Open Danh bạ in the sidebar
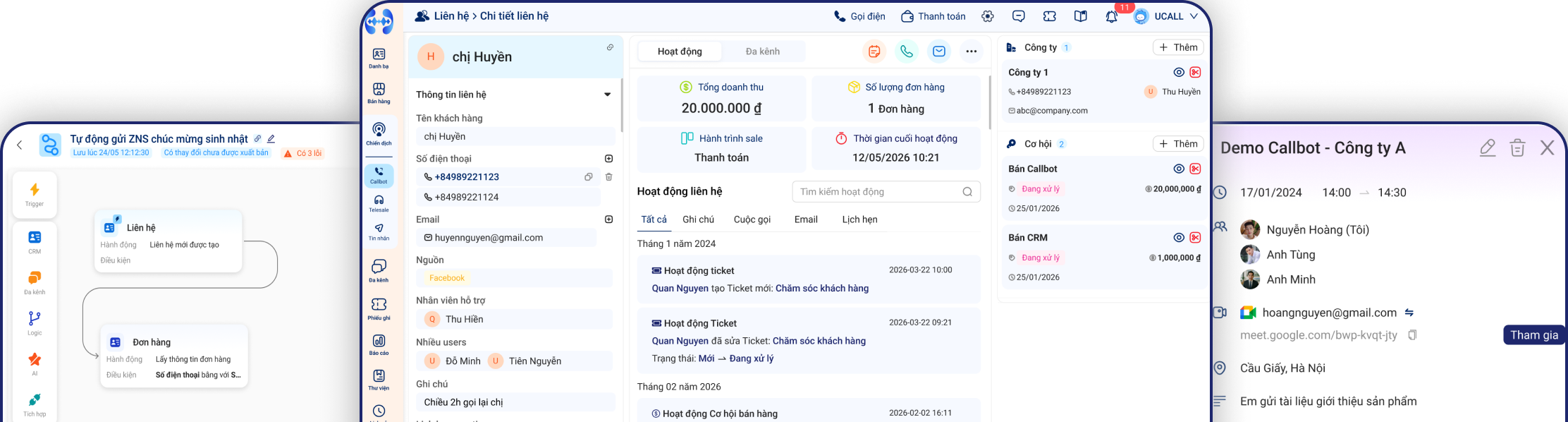1568x422 pixels. [379, 58]
